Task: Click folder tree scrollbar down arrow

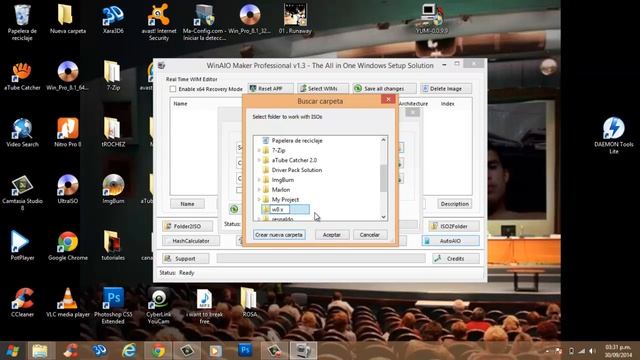Action: point(383,217)
